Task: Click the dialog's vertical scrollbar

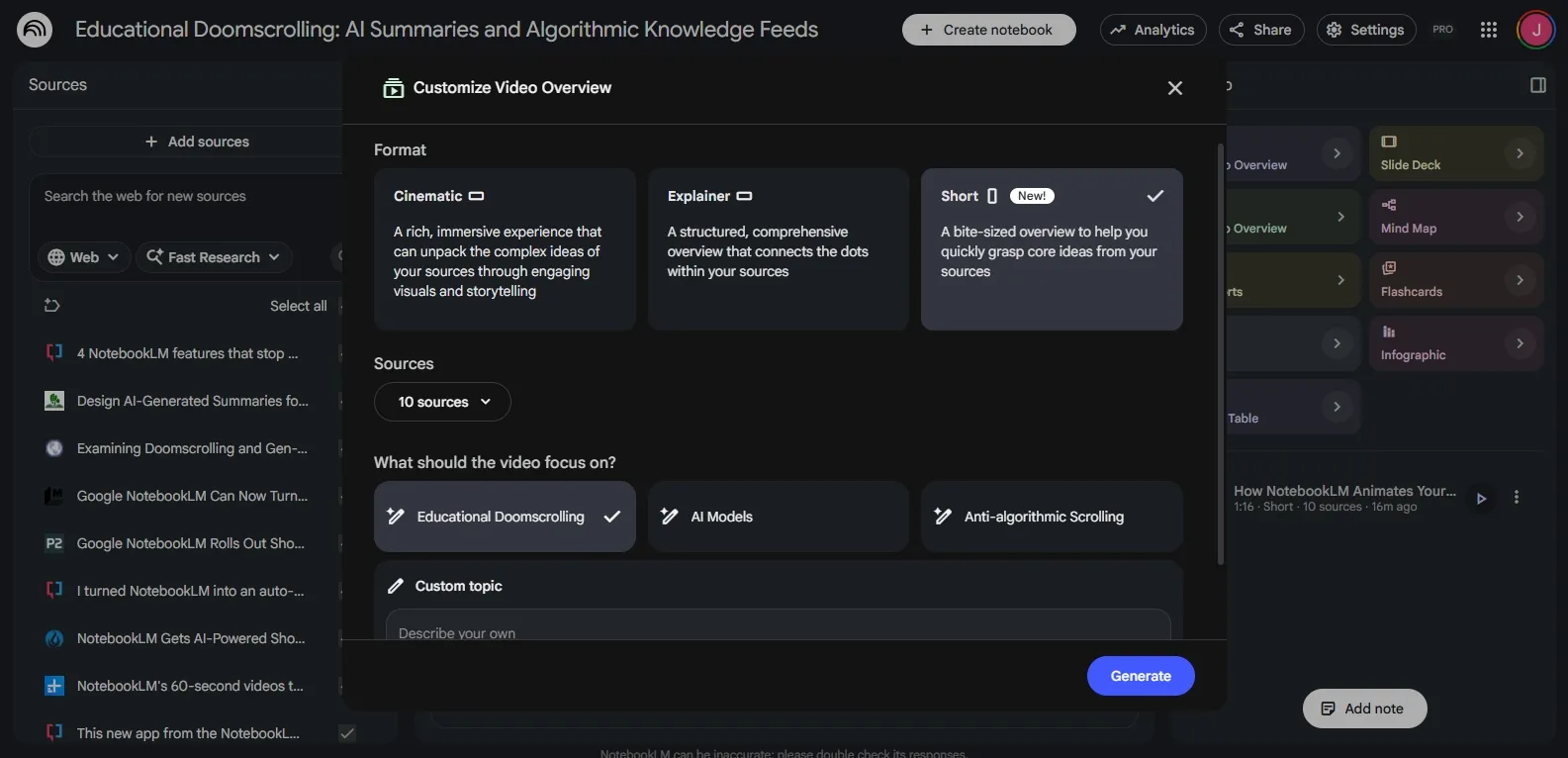Action: coord(1220,354)
